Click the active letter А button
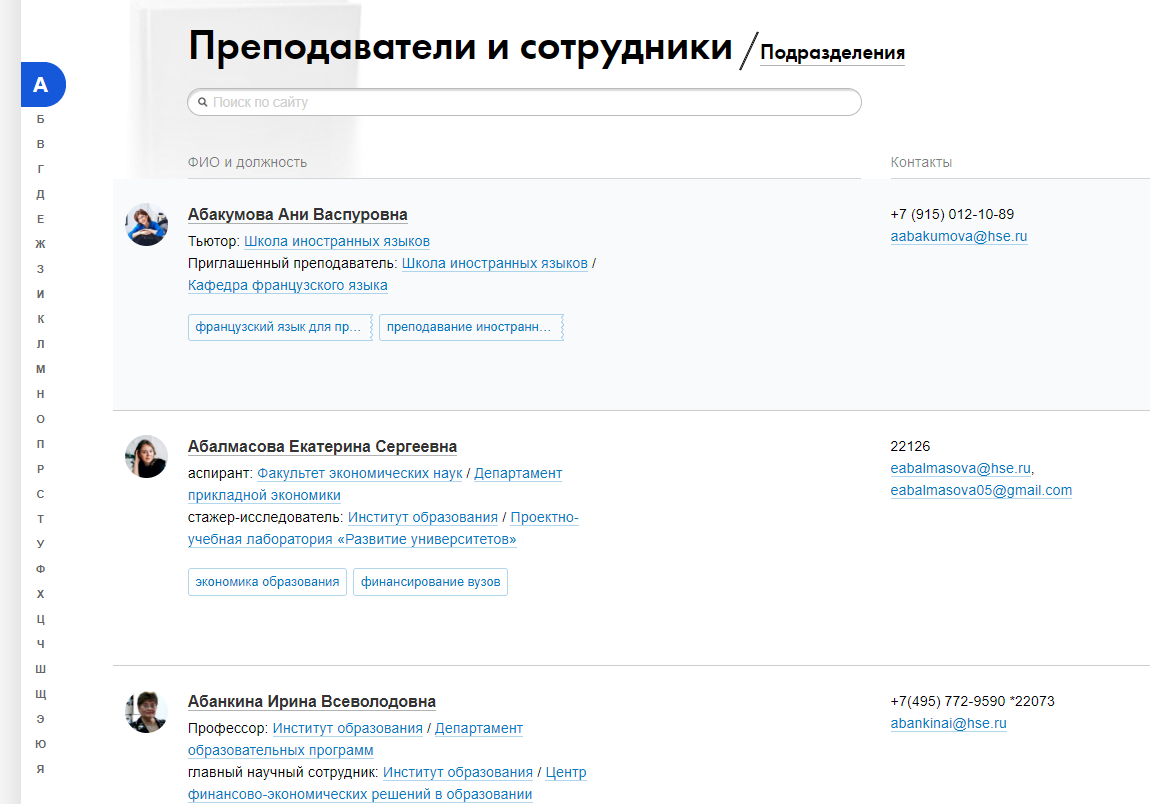 pyautogui.click(x=41, y=85)
